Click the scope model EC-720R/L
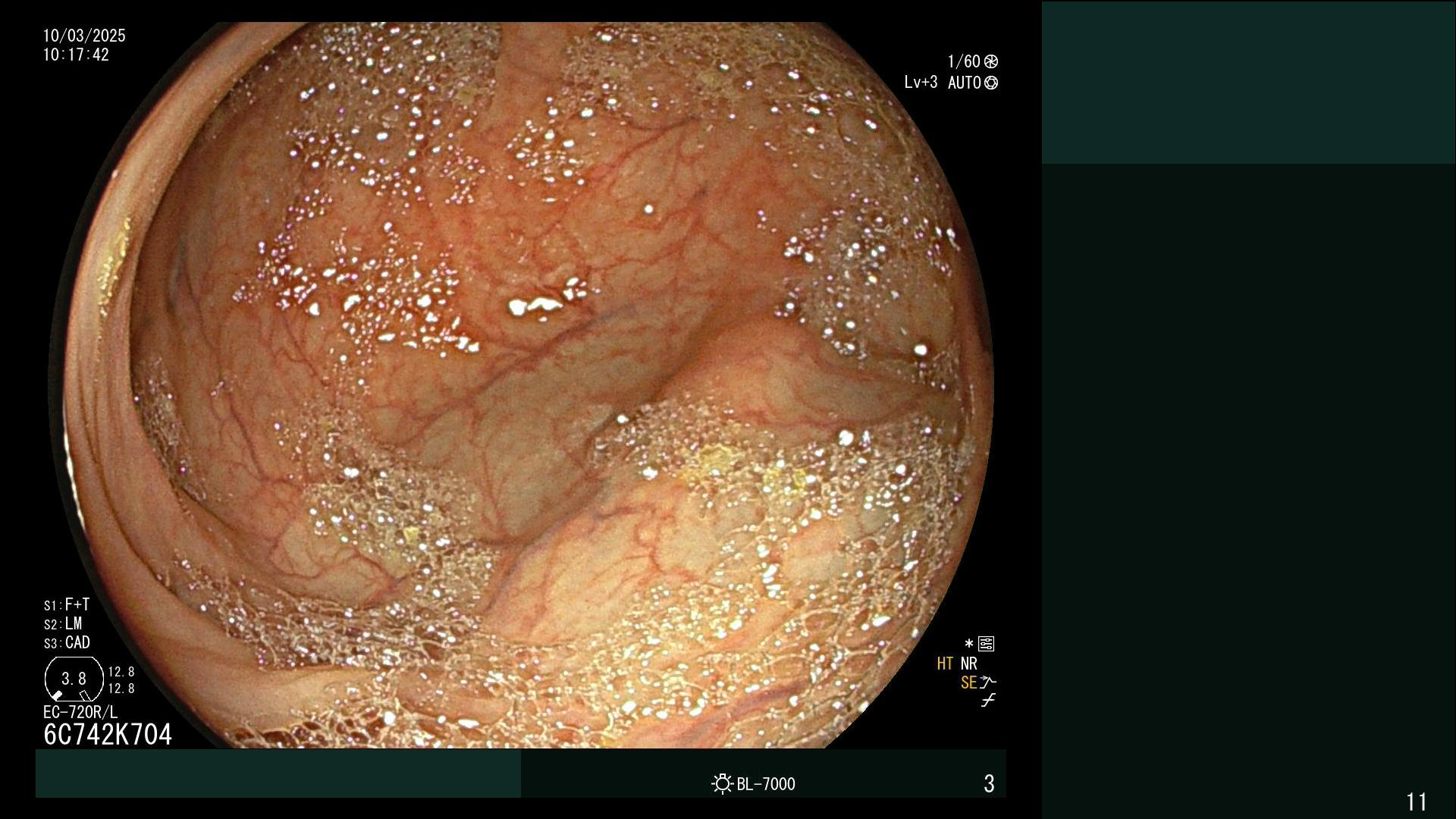Screen dimensions: 1456x819 [x=80, y=712]
